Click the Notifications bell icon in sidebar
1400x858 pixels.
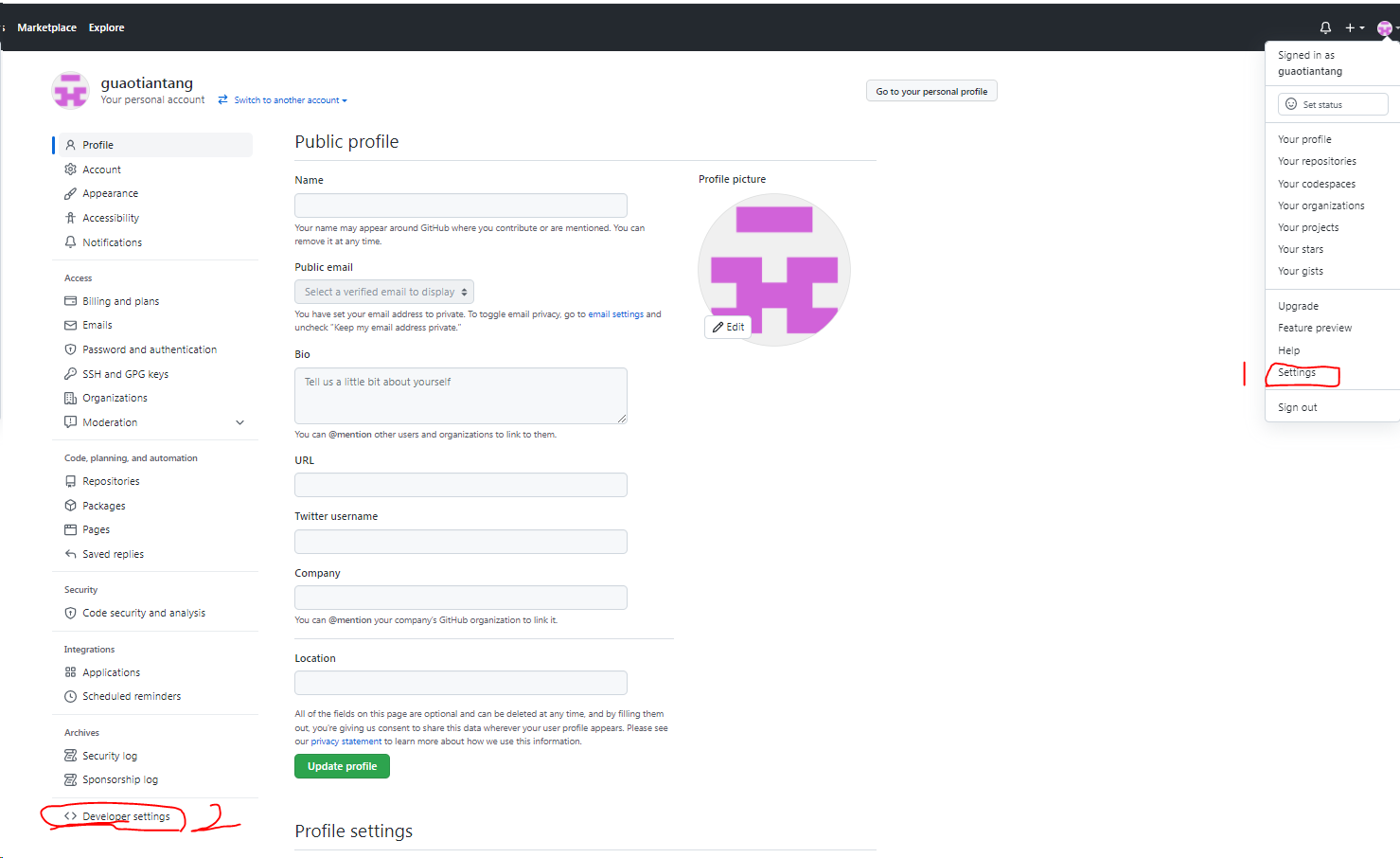pyautogui.click(x=70, y=242)
